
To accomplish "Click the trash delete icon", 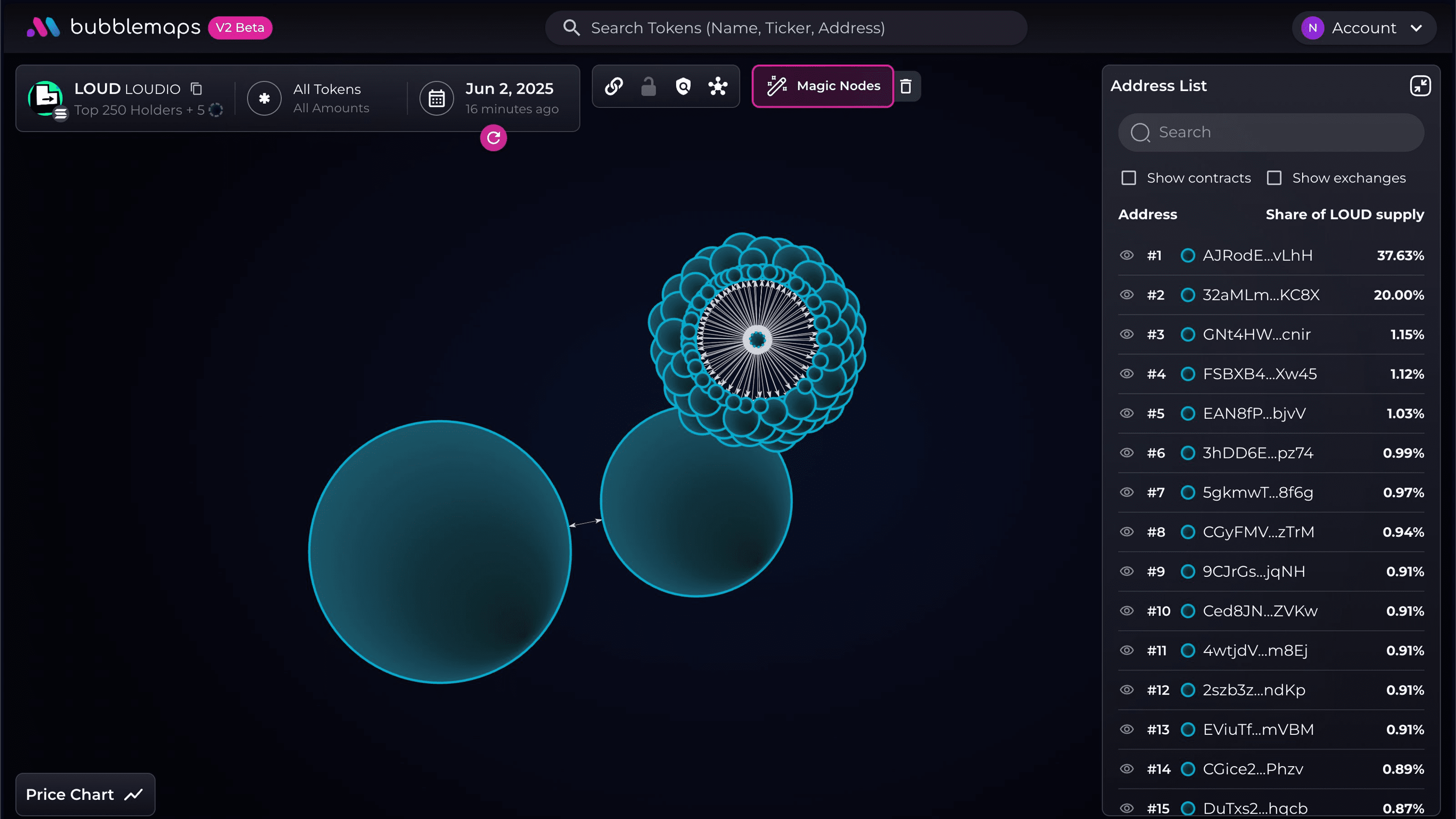I will tap(905, 86).
